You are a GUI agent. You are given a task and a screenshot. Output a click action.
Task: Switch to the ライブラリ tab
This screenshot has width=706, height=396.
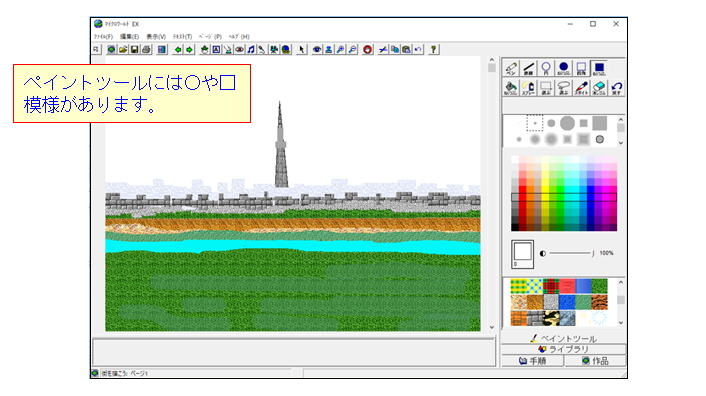[563, 349]
